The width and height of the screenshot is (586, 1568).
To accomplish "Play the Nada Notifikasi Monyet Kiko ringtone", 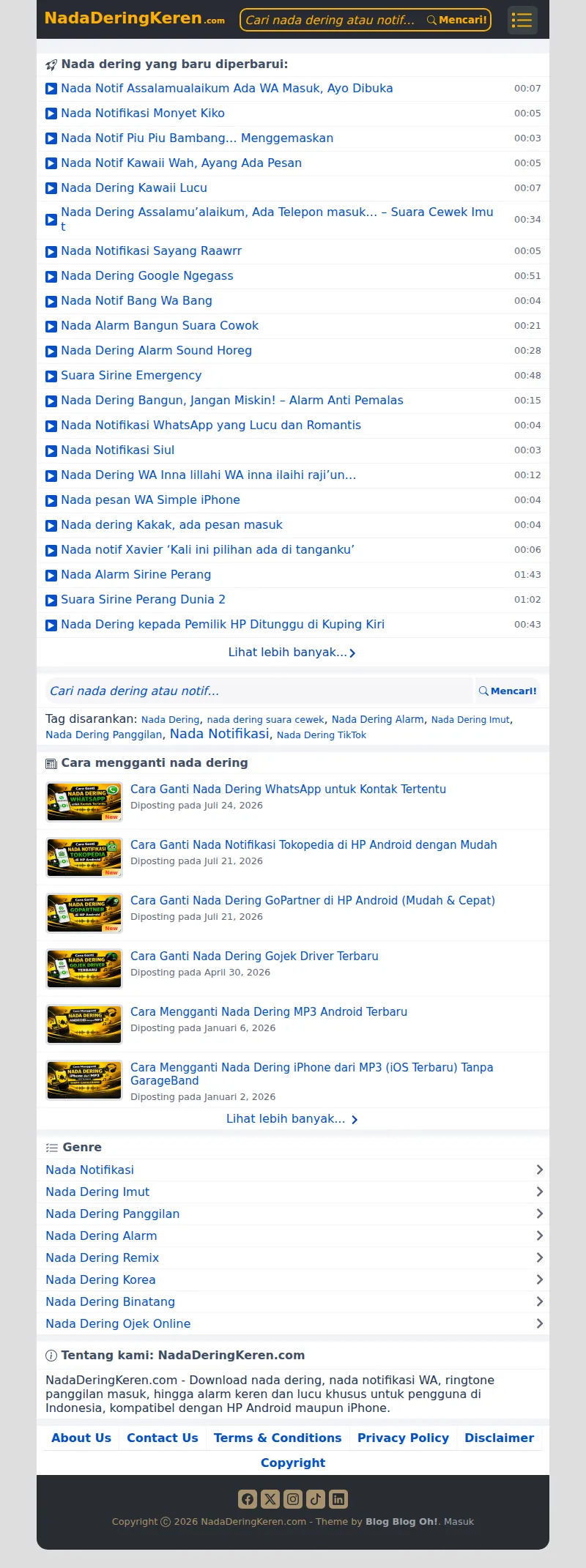I will click(x=51, y=114).
